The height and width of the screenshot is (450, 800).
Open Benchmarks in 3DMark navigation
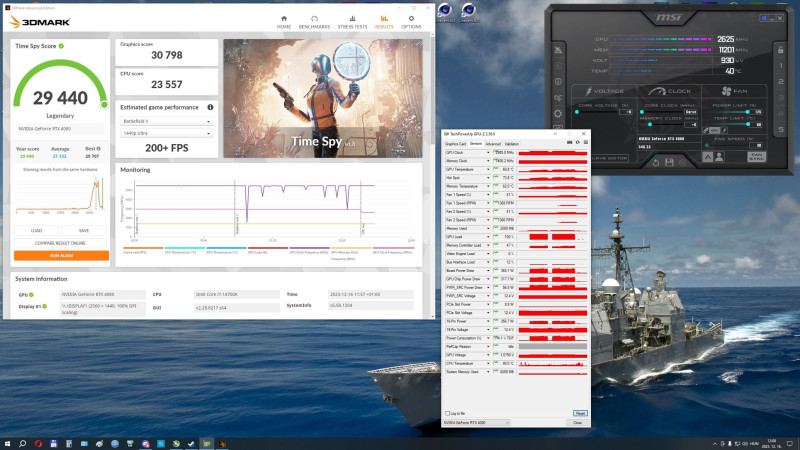[x=314, y=22]
